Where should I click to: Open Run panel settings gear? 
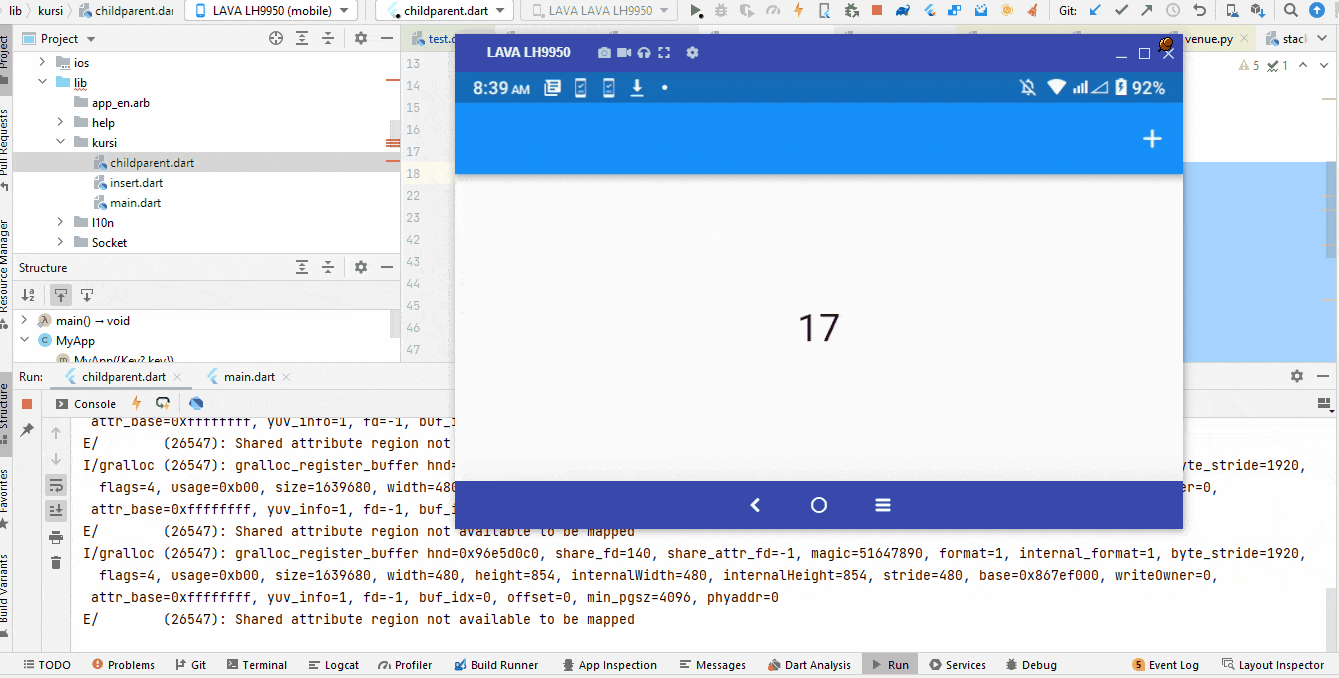click(1297, 377)
